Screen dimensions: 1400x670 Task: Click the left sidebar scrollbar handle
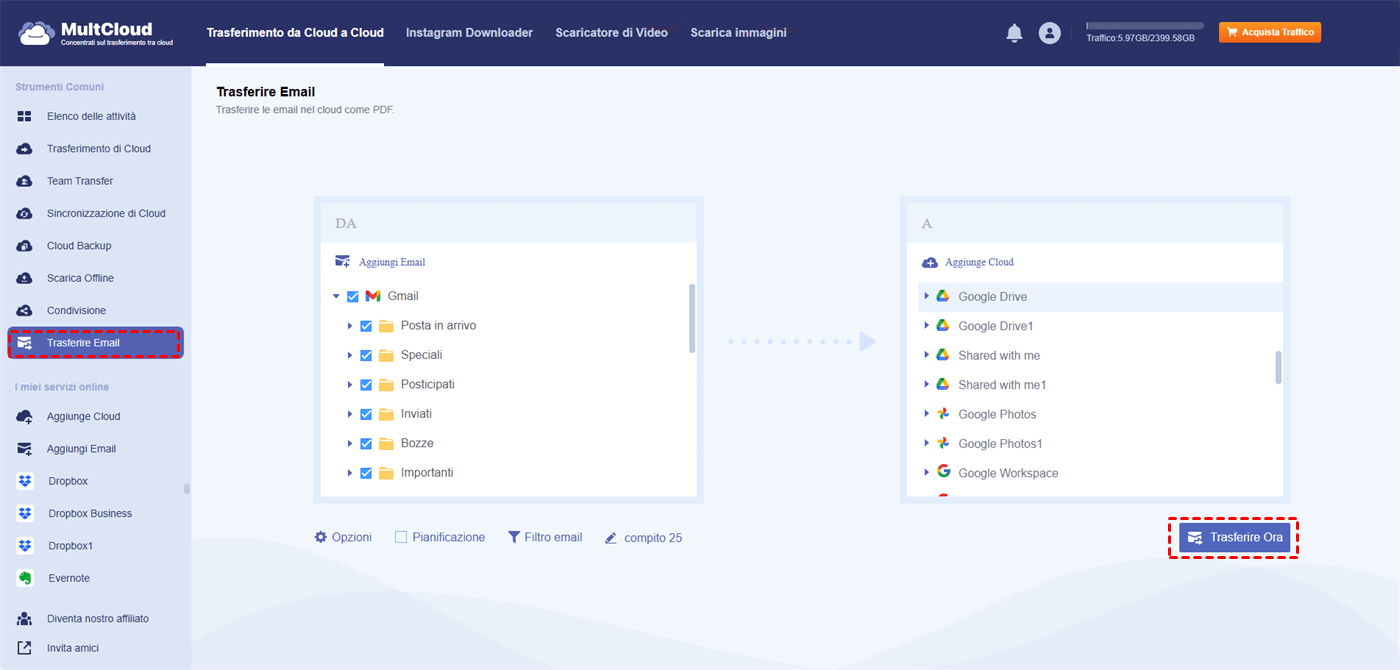187,489
